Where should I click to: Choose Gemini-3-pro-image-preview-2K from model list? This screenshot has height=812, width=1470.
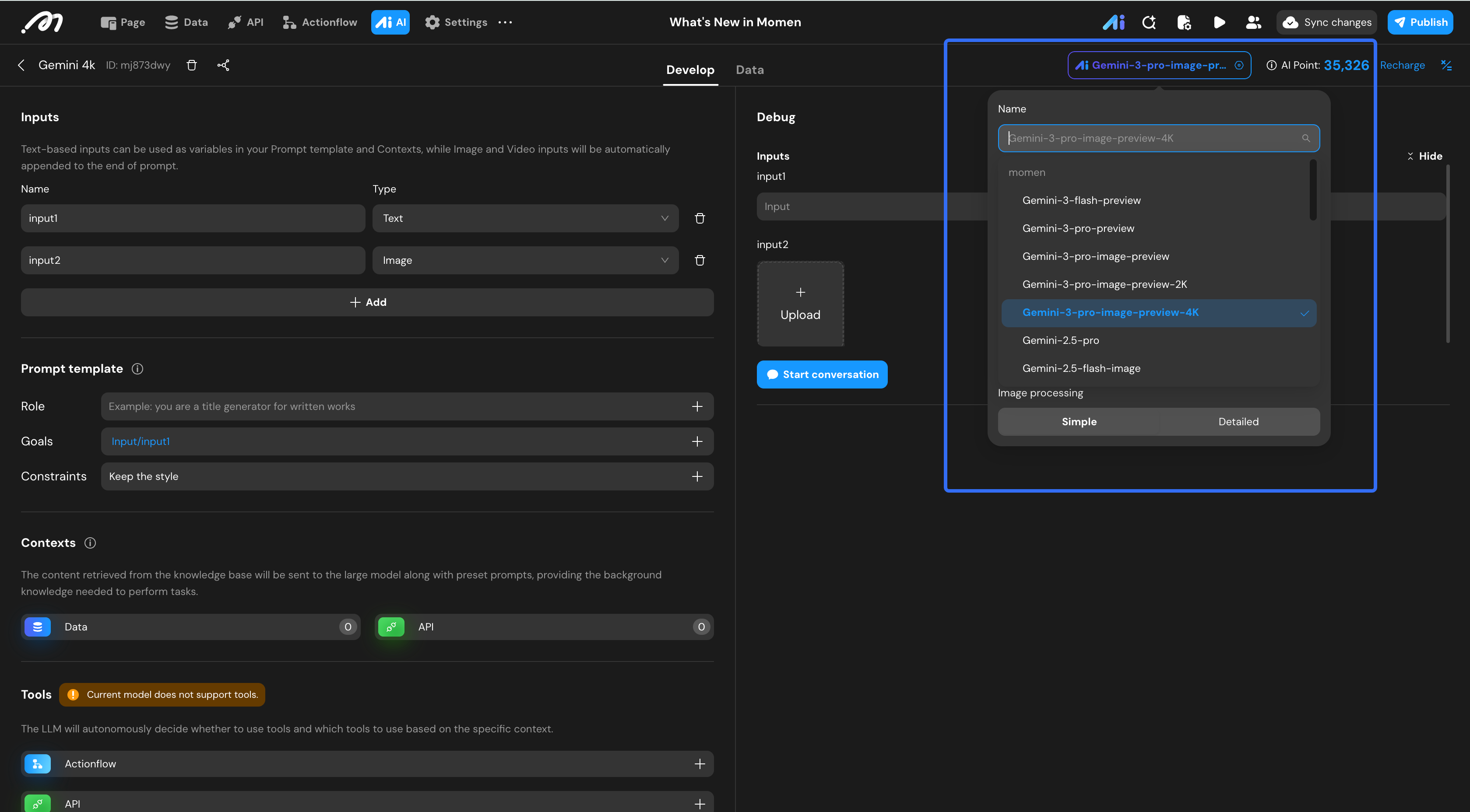(1104, 284)
